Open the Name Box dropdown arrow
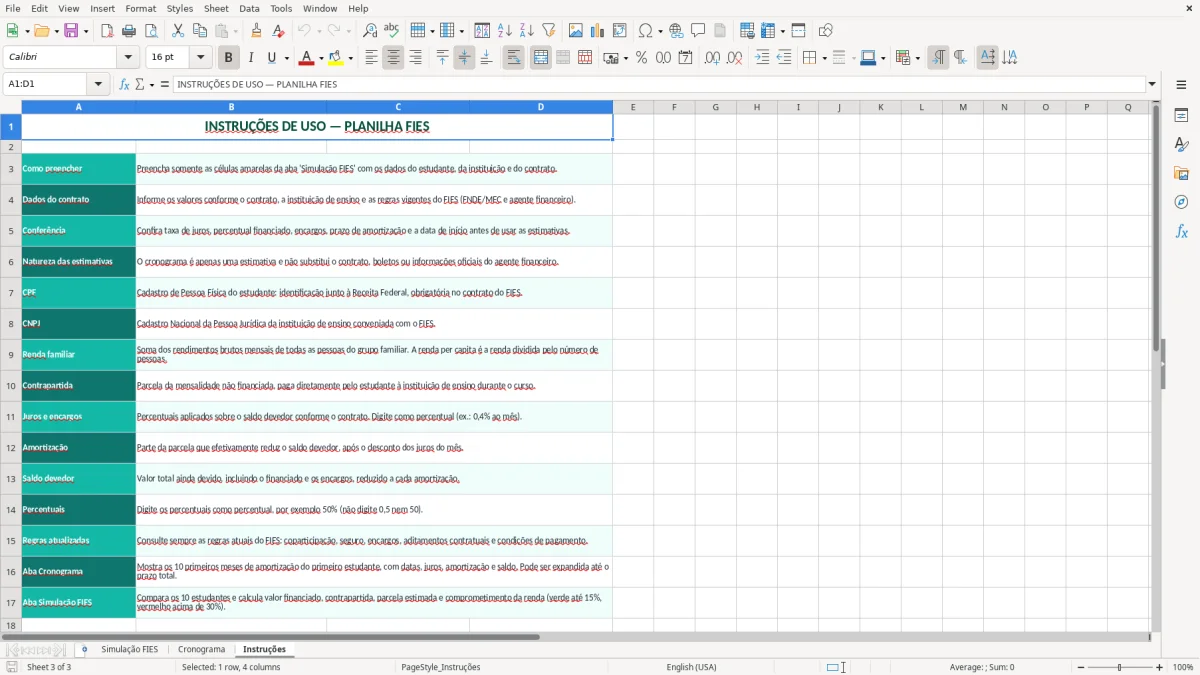Screen dimensions: 1200x675 click(98, 85)
